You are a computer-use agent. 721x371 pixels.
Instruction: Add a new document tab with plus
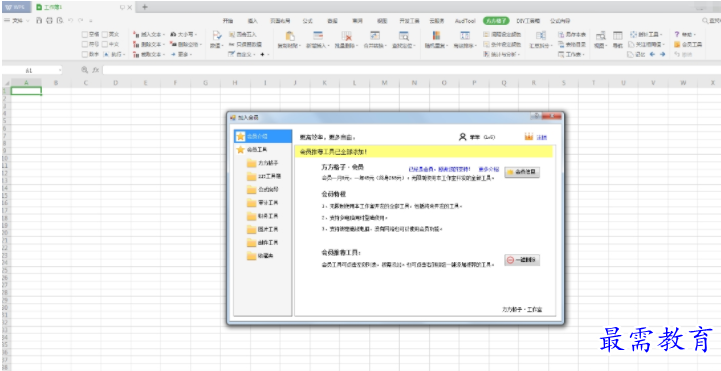pos(144,7)
